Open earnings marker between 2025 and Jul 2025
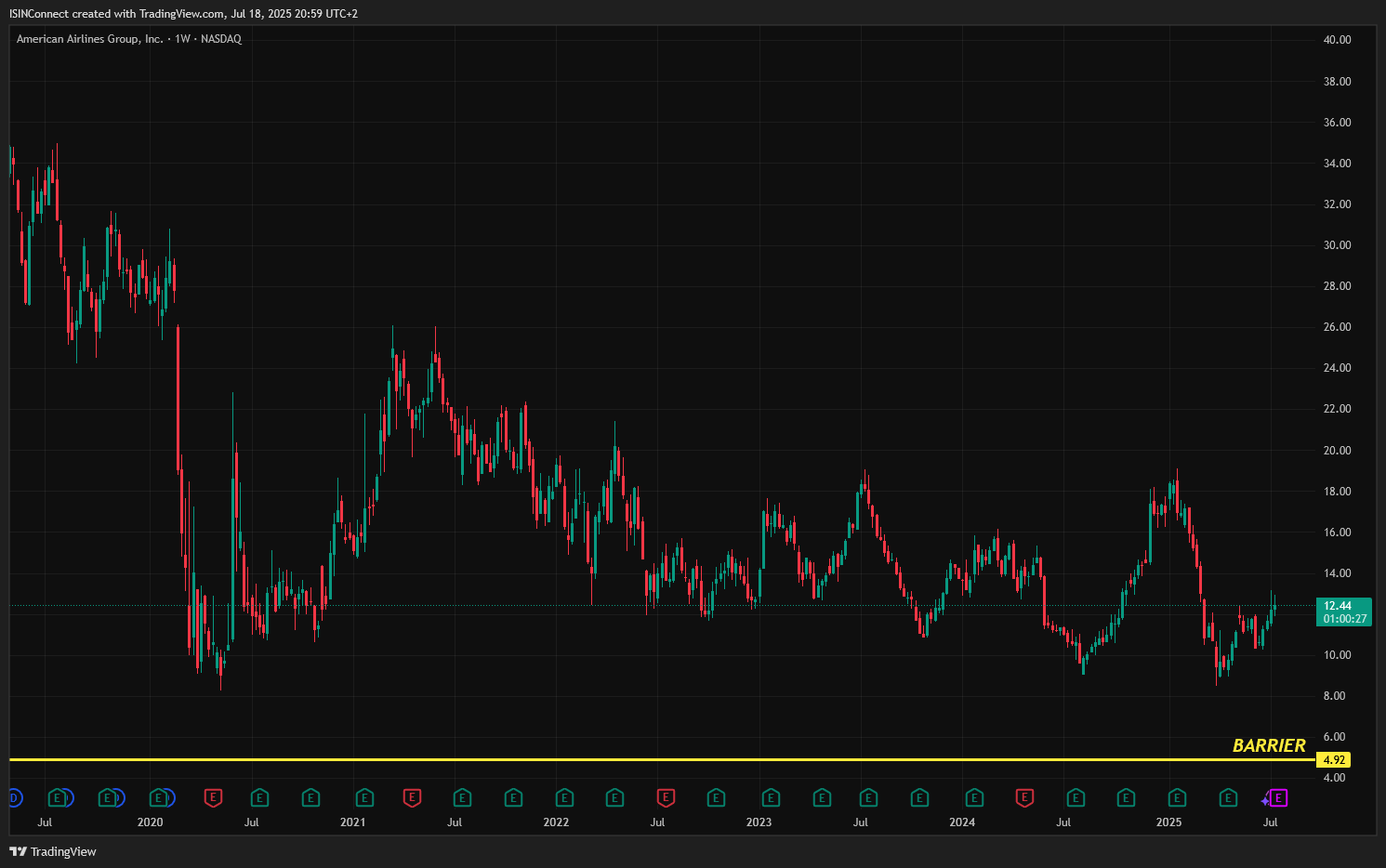This screenshot has width=1386, height=868. [1228, 797]
